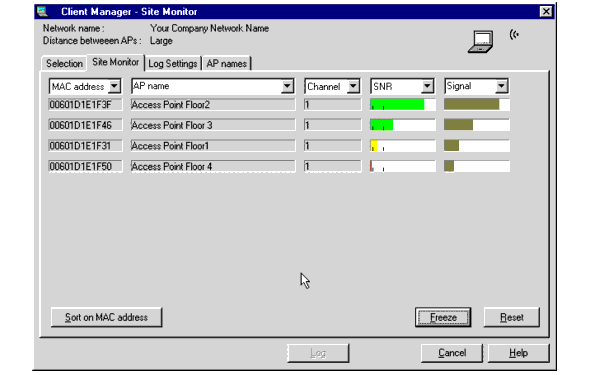Viewport: 607px width, 375px height.
Task: Click the green SNR bar for Floor2
Action: pos(397,104)
